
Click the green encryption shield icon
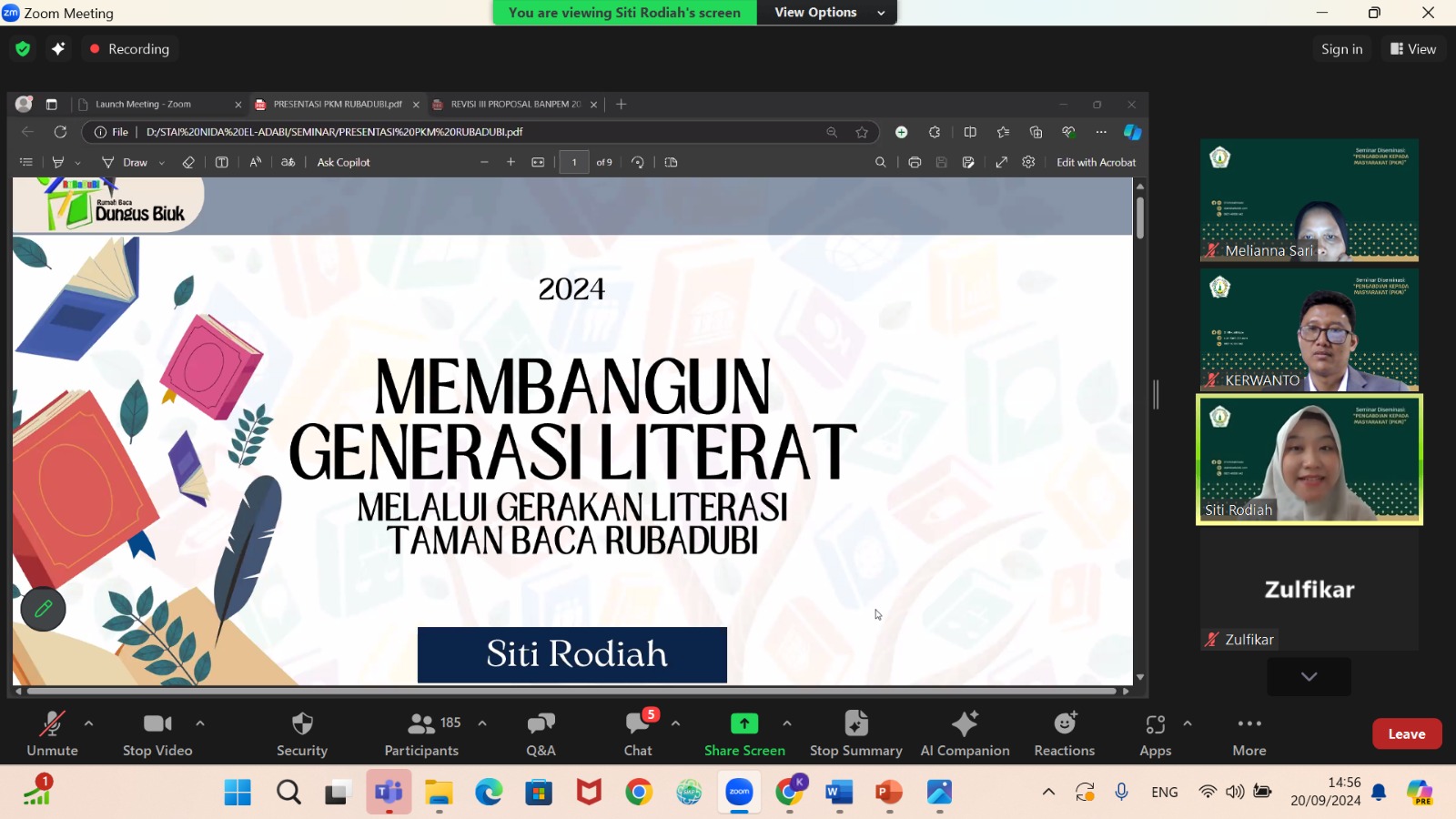click(23, 49)
